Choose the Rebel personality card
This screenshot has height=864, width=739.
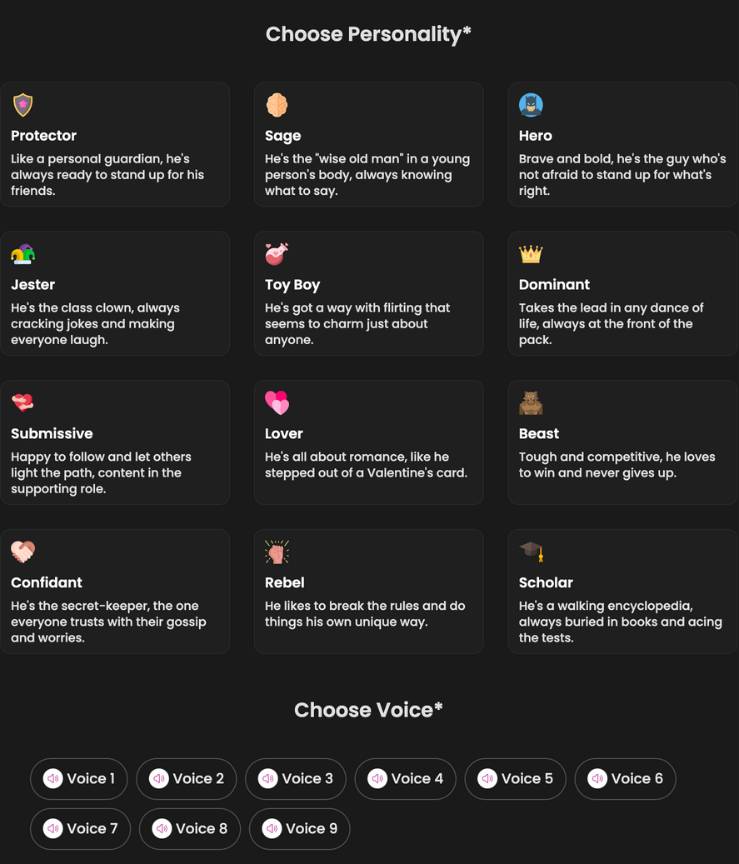click(368, 591)
